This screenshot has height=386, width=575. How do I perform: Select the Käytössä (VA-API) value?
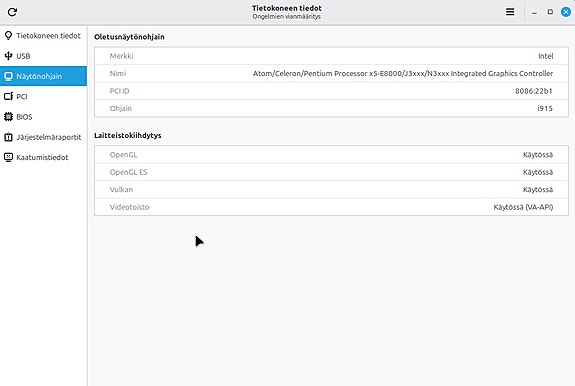point(523,207)
